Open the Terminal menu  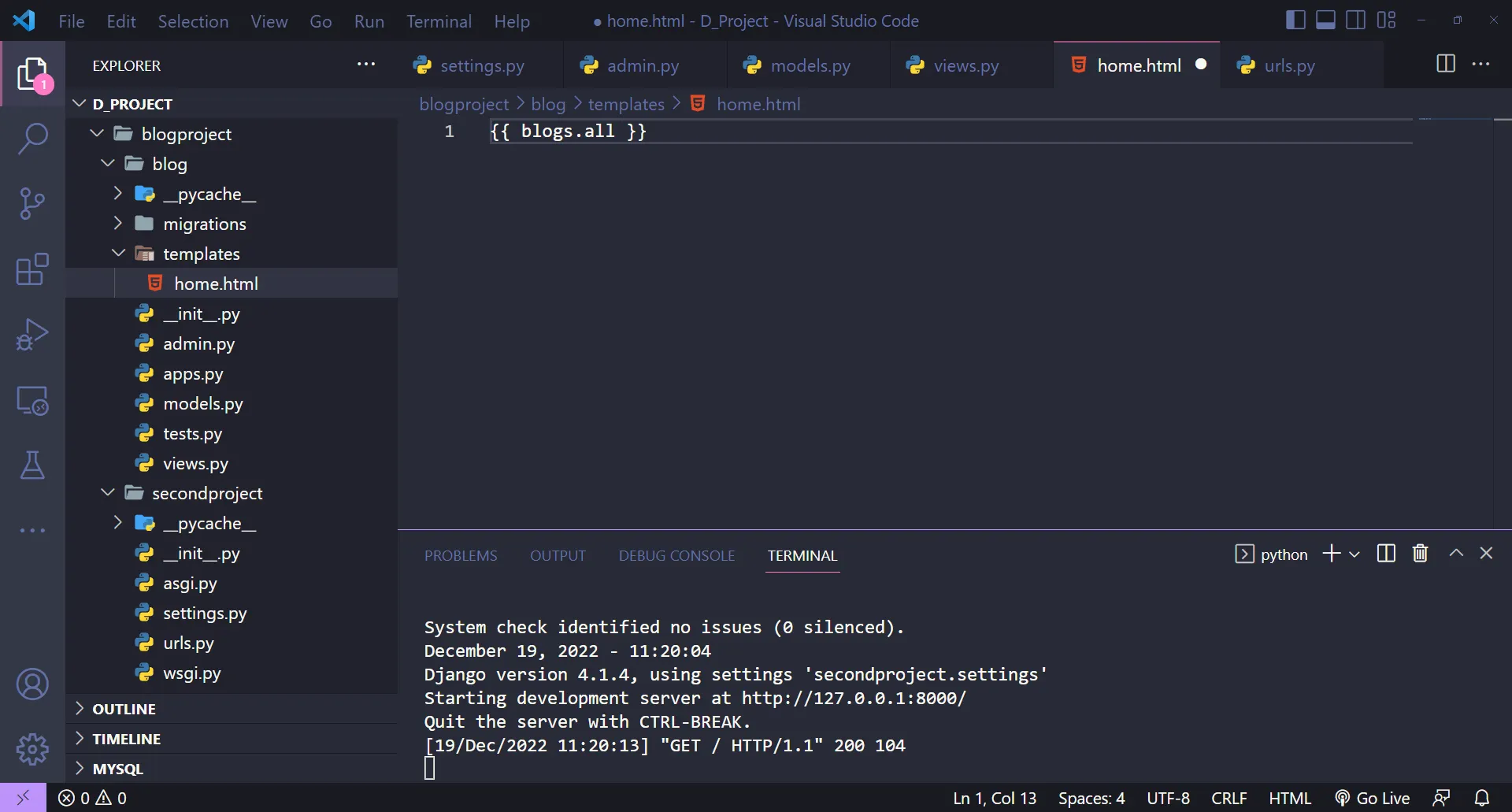pyautogui.click(x=439, y=21)
